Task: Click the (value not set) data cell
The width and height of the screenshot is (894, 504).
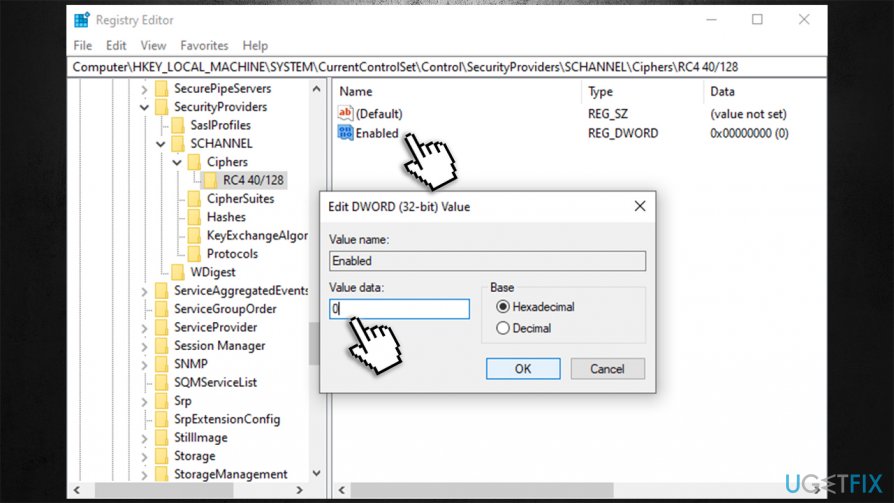Action: click(748, 114)
